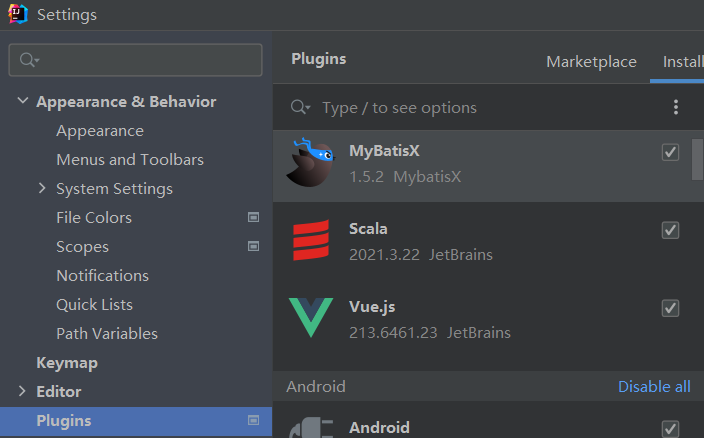Image resolution: width=704 pixels, height=438 pixels.
Task: Click the project-level icon beside Scopes
Action: [253, 246]
